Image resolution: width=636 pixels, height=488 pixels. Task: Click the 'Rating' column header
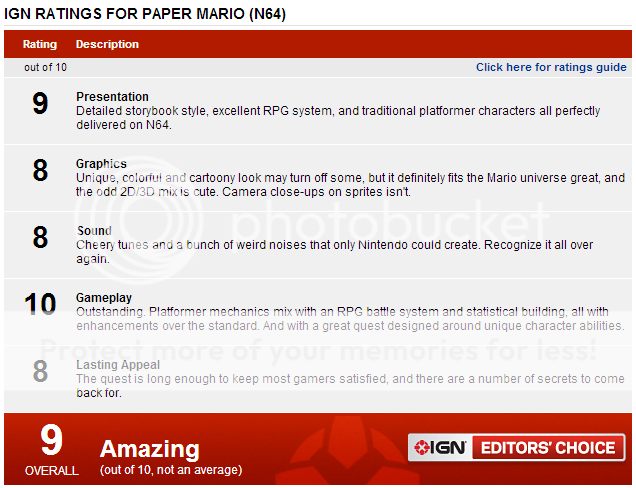pos(40,44)
